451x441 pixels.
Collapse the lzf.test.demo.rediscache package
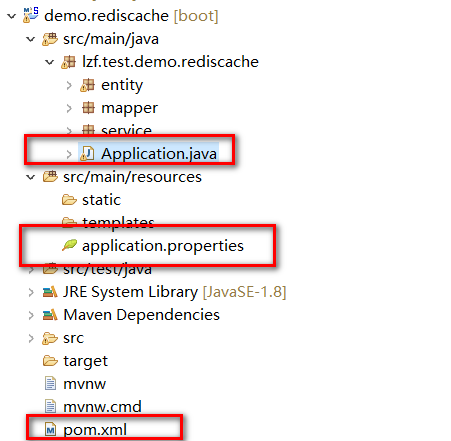(x=50, y=62)
